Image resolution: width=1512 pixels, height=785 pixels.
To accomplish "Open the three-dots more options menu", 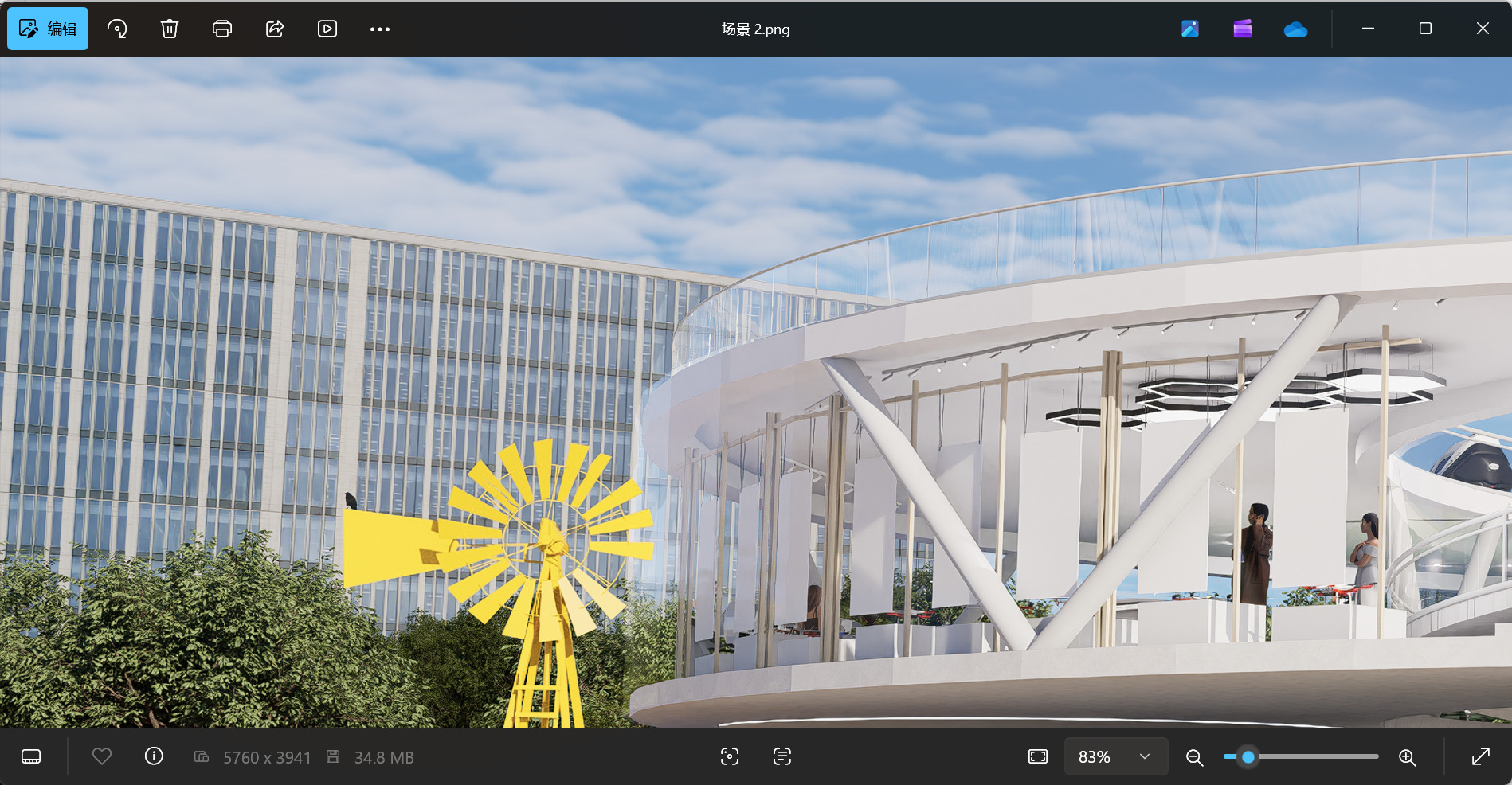I will tap(380, 29).
